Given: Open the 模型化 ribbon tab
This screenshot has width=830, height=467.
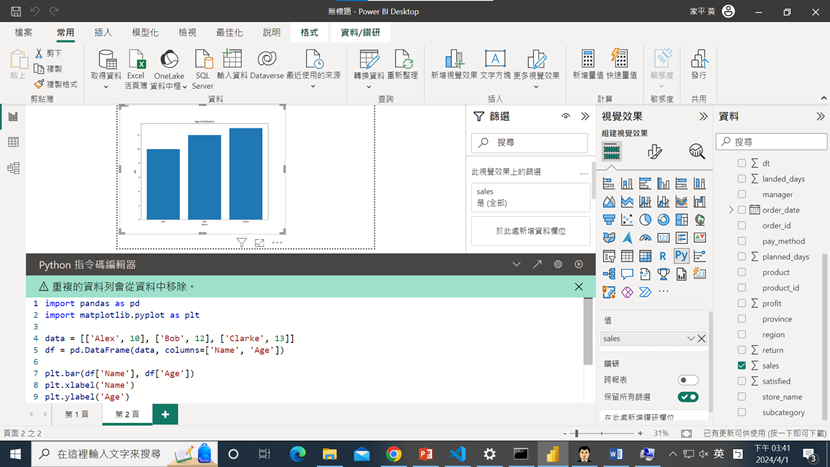Looking at the screenshot, I should [145, 33].
